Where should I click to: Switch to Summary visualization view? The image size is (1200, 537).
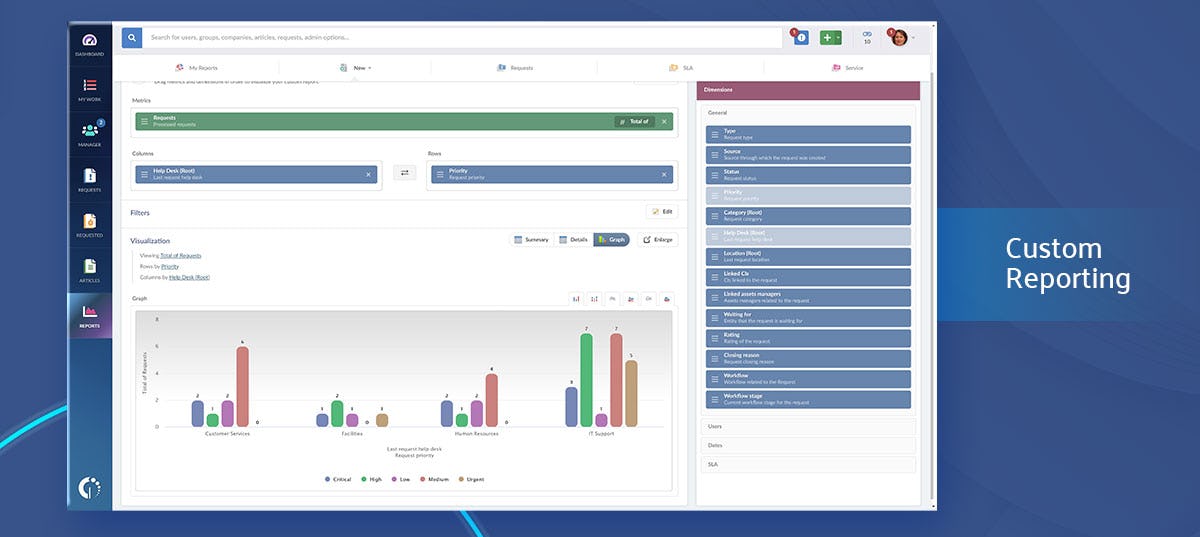tap(531, 240)
